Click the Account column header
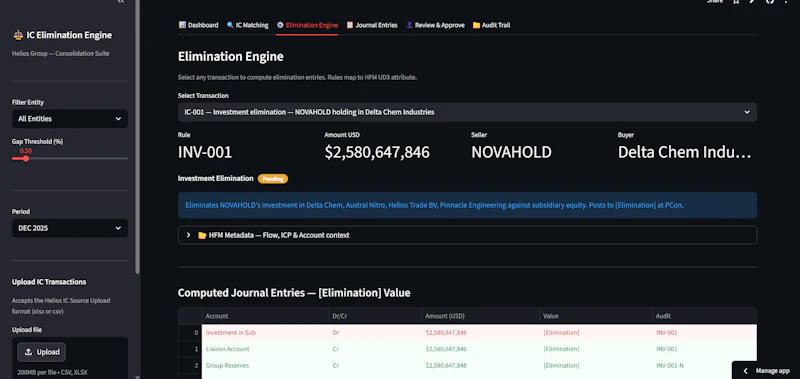This screenshot has height=379, width=800. click(x=265, y=316)
